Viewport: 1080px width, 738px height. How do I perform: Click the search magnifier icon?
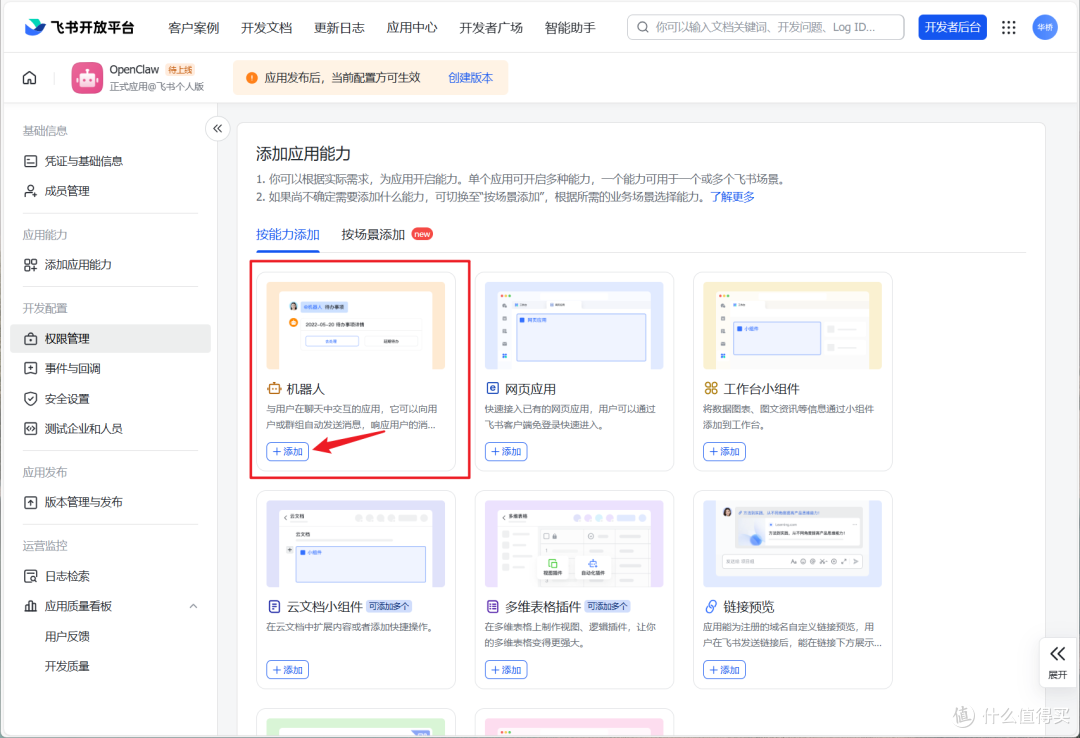(643, 28)
